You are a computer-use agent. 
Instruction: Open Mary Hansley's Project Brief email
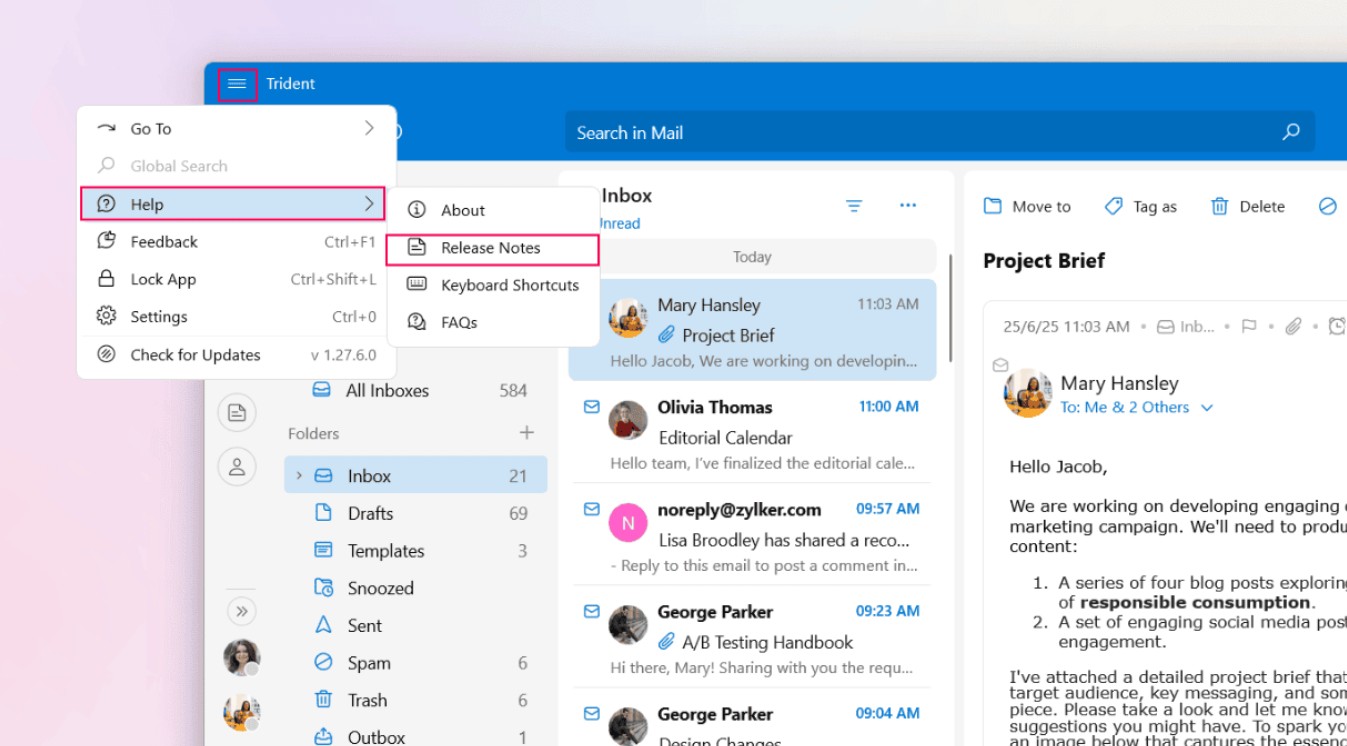[752, 330]
